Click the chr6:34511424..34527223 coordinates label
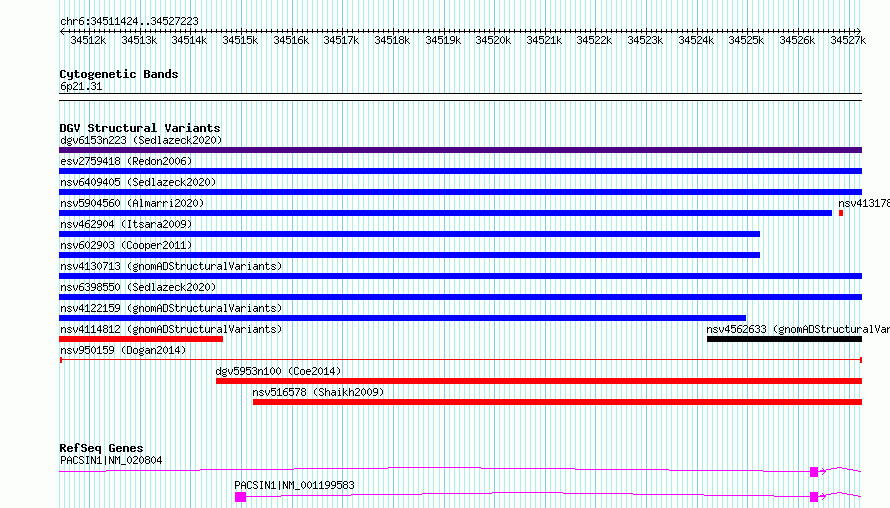The height and width of the screenshot is (508, 890). (x=129, y=21)
